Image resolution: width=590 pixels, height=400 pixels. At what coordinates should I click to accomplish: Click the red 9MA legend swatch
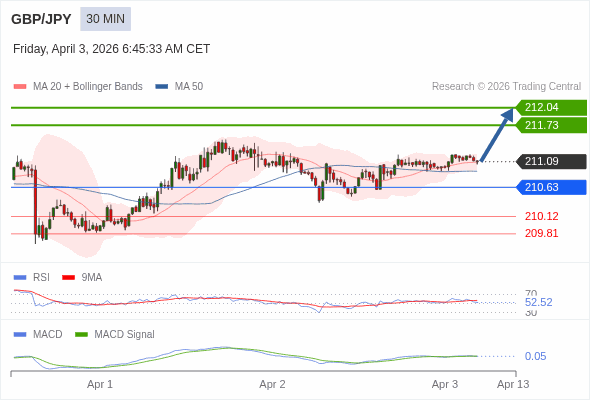(68, 278)
